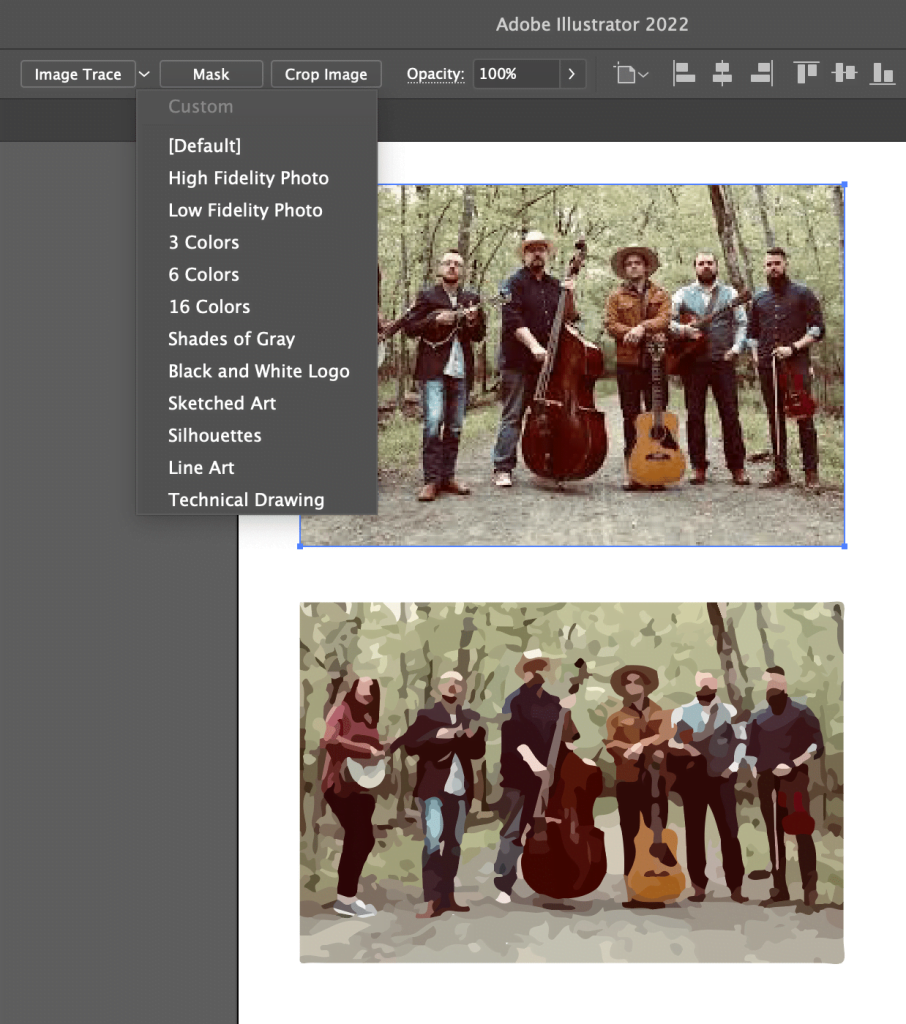Select Sketched Art preset

pyautogui.click(x=257, y=403)
